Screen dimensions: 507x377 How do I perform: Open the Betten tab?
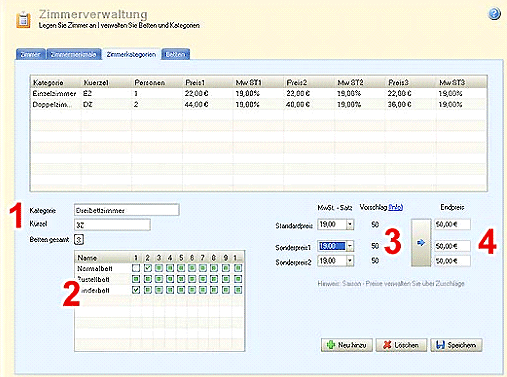pyautogui.click(x=176, y=54)
